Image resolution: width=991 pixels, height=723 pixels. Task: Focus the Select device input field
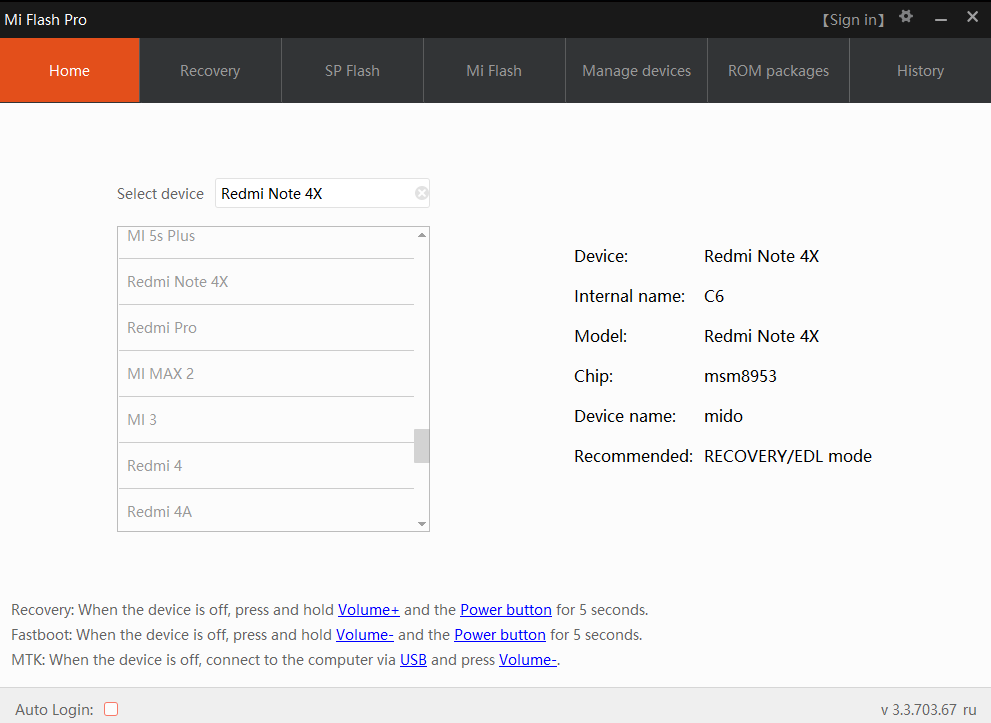pos(312,194)
